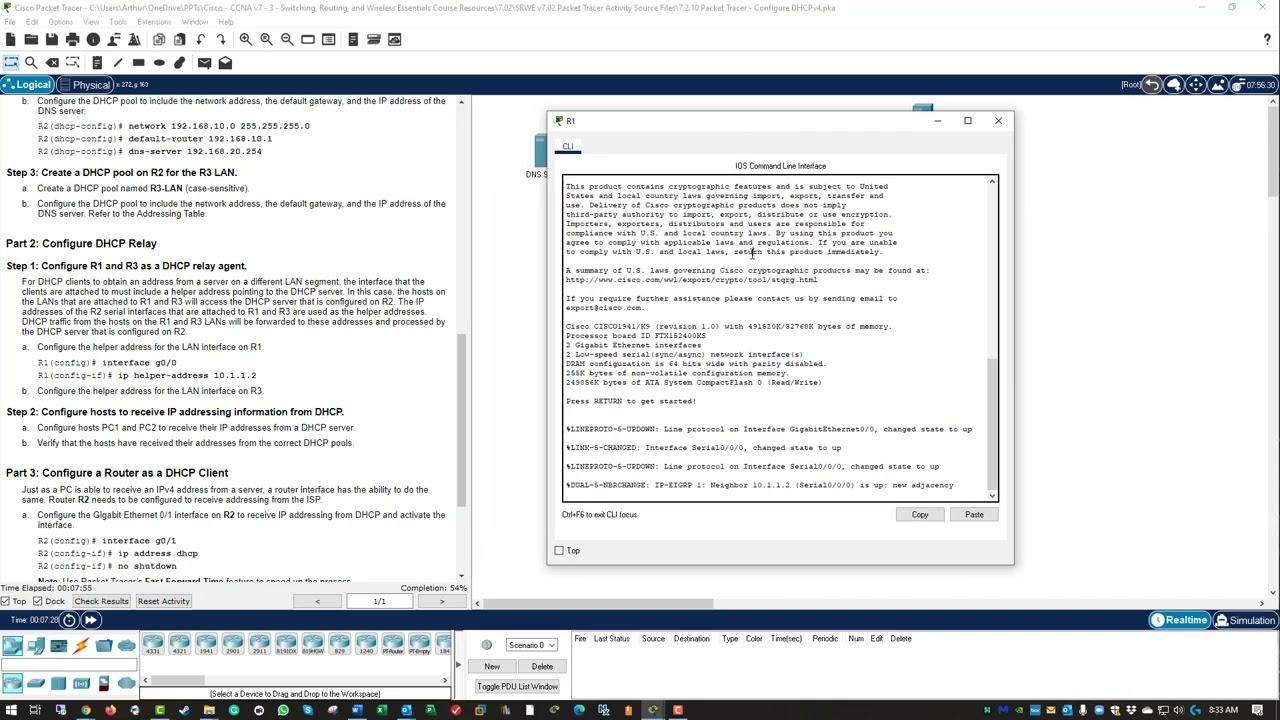Save the activity with floppy icon
Screen dimensions: 1280x720
(x=52, y=39)
